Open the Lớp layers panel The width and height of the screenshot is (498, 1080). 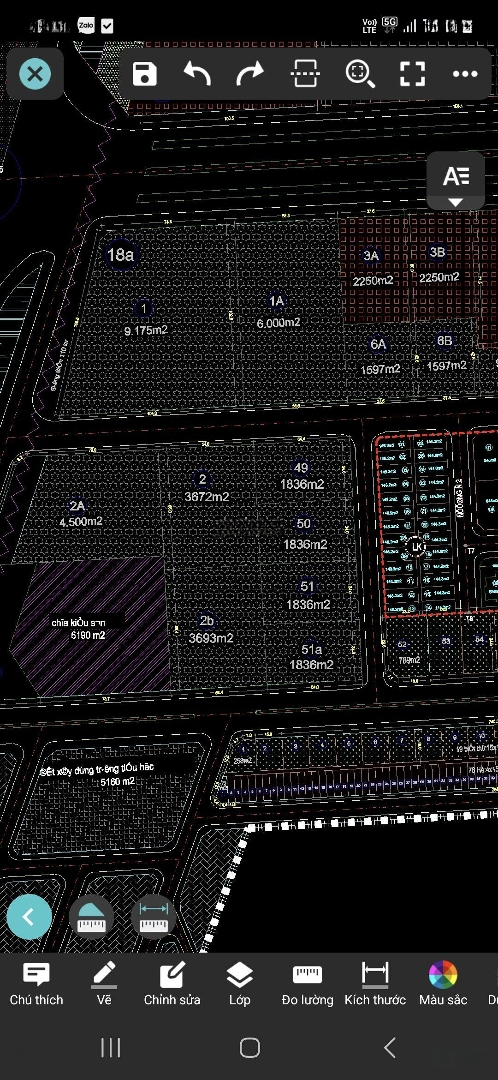coord(240,984)
